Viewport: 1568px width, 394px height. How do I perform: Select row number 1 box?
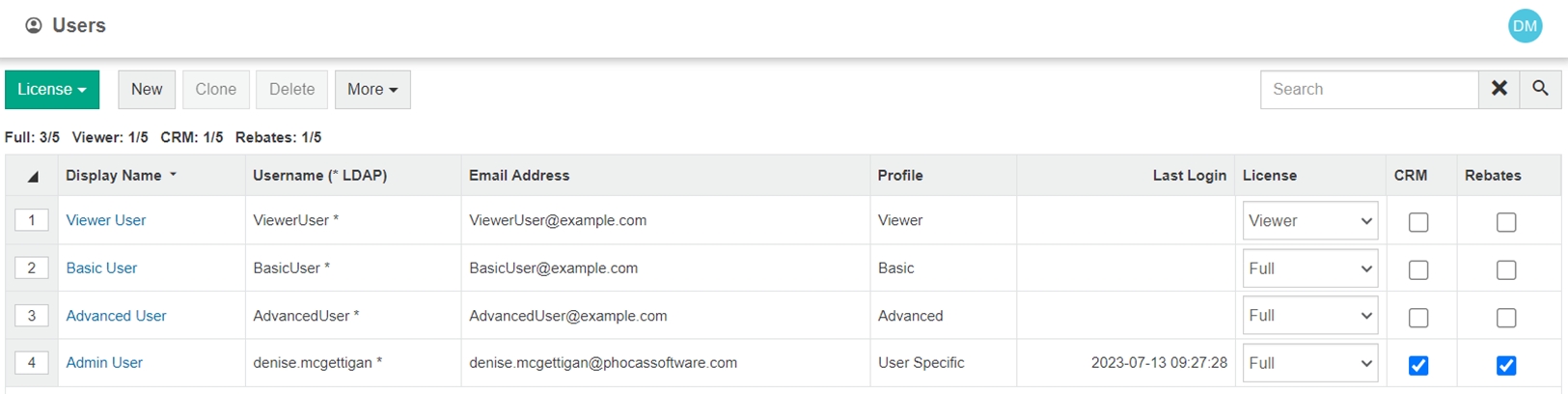(32, 220)
